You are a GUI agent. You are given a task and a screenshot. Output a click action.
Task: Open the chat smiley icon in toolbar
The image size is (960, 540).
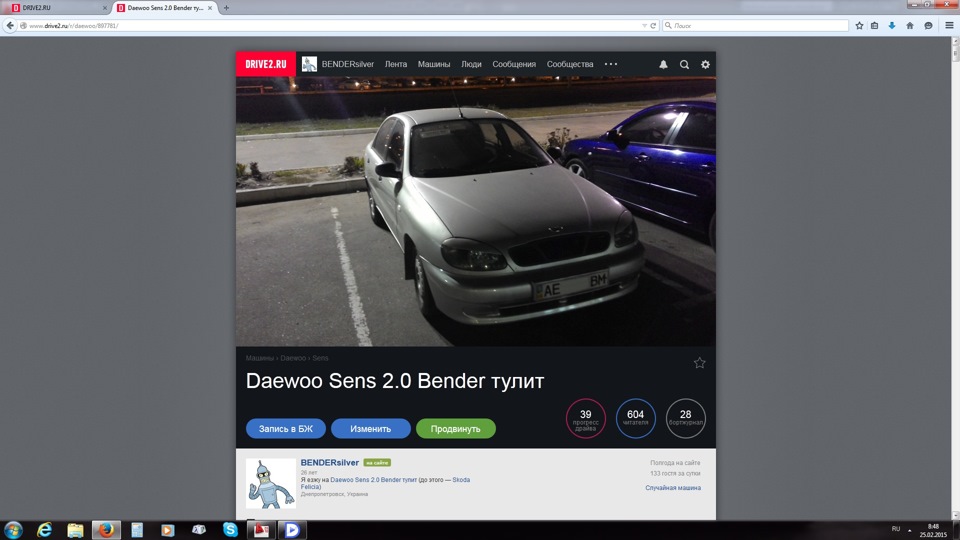(928, 26)
